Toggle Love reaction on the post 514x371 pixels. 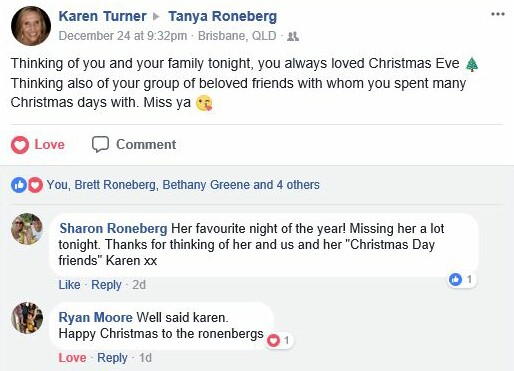(38, 145)
